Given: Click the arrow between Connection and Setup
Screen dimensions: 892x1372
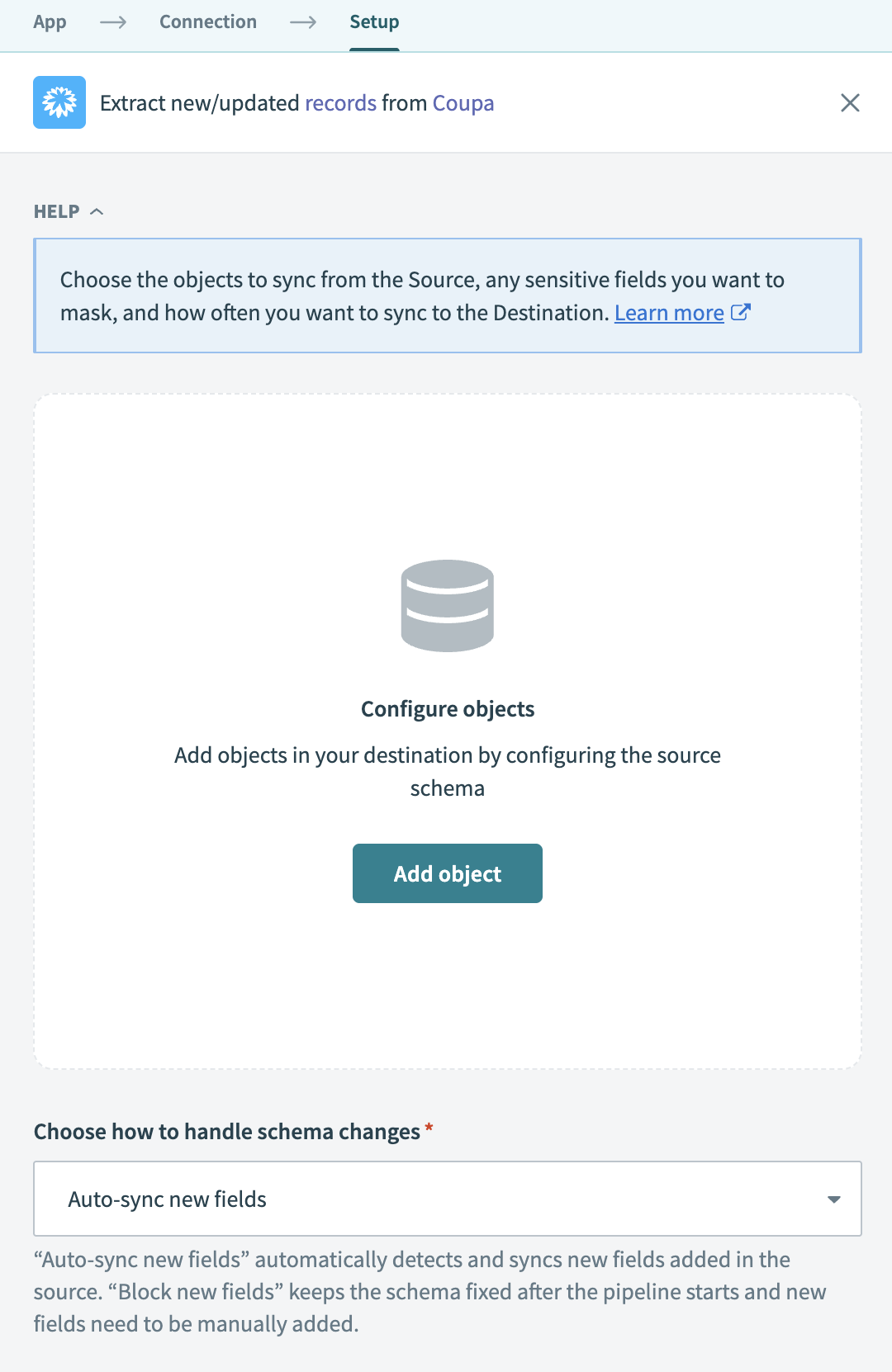Looking at the screenshot, I should (303, 22).
